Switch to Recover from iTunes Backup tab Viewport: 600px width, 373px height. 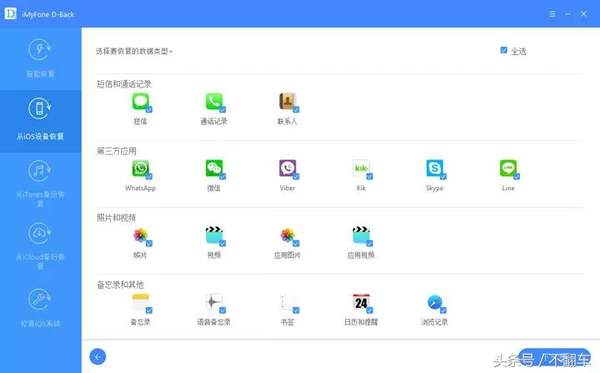click(x=40, y=183)
